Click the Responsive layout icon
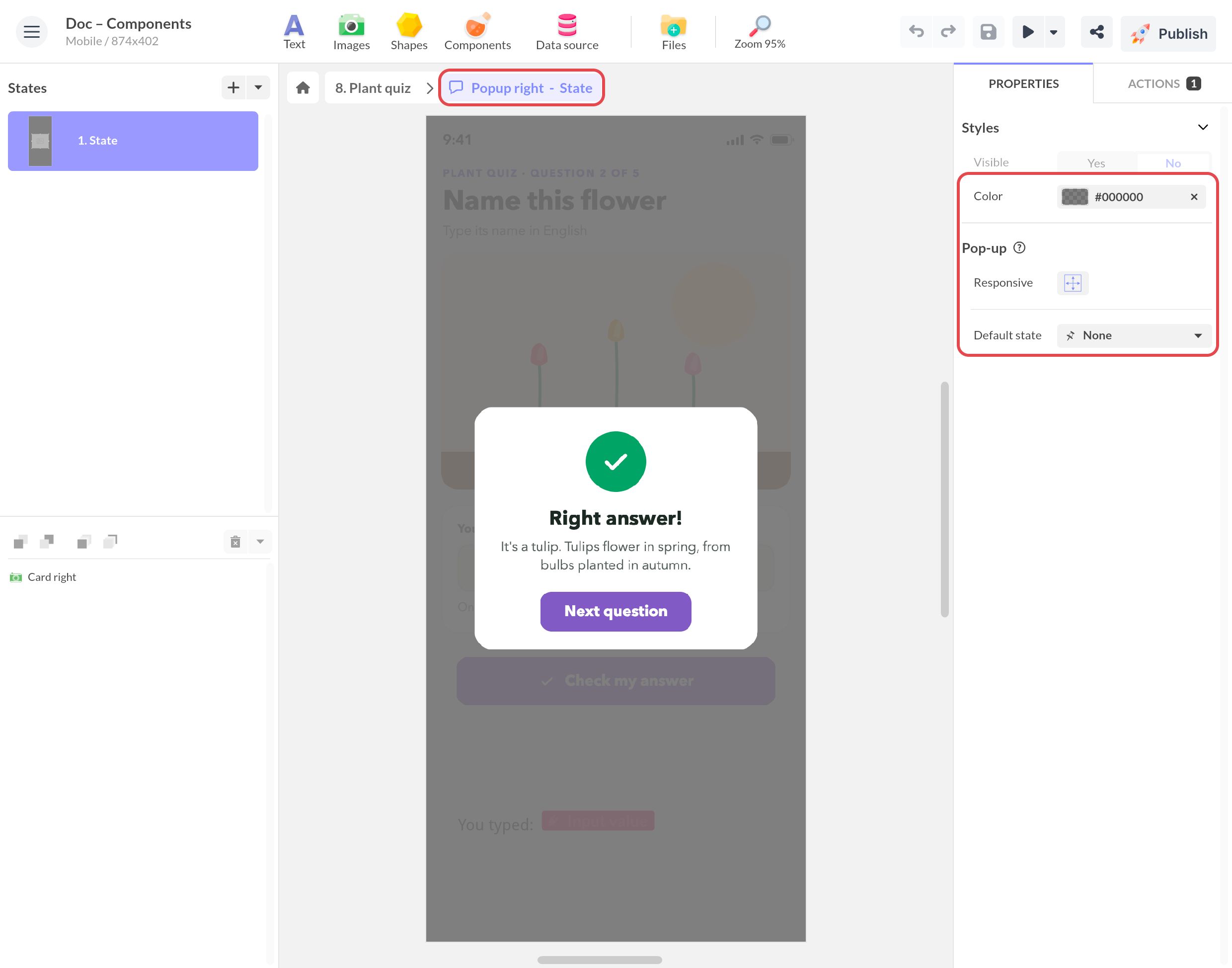 [x=1072, y=283]
